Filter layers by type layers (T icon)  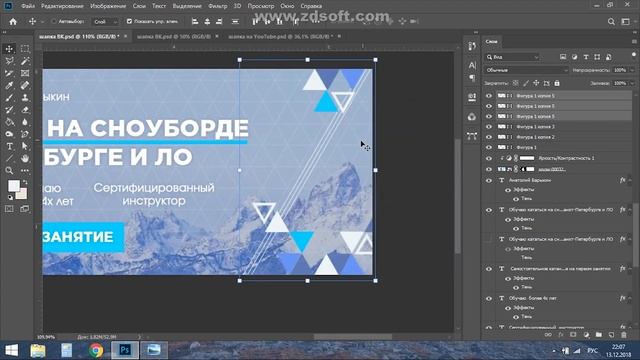pos(586,57)
